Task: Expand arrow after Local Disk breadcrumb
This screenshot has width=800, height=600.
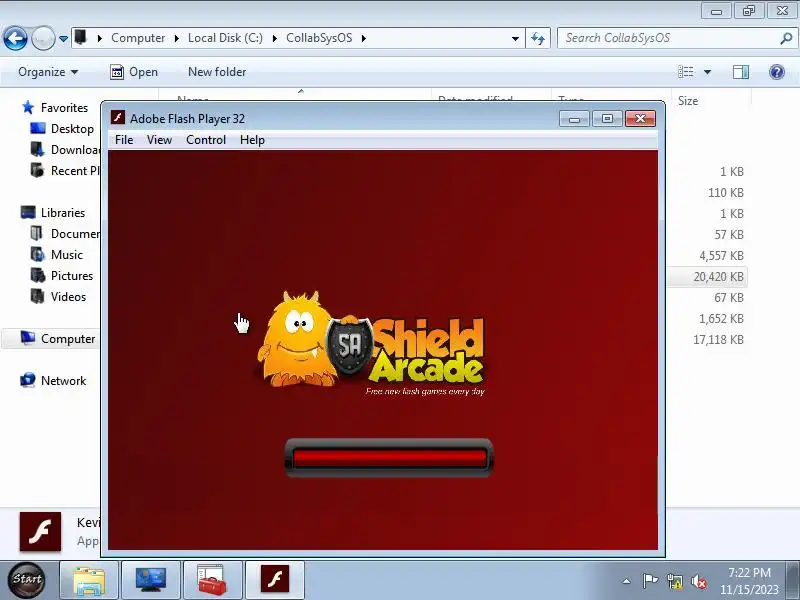Action: coord(274,38)
